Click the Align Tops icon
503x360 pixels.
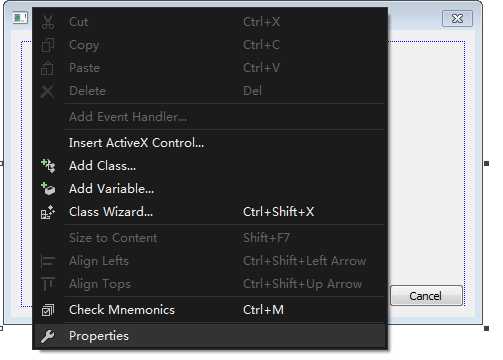pos(48,284)
